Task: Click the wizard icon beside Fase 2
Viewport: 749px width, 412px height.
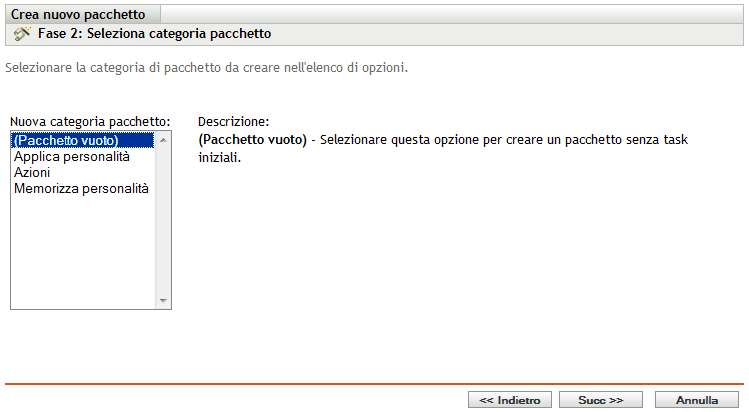Action: [20, 34]
